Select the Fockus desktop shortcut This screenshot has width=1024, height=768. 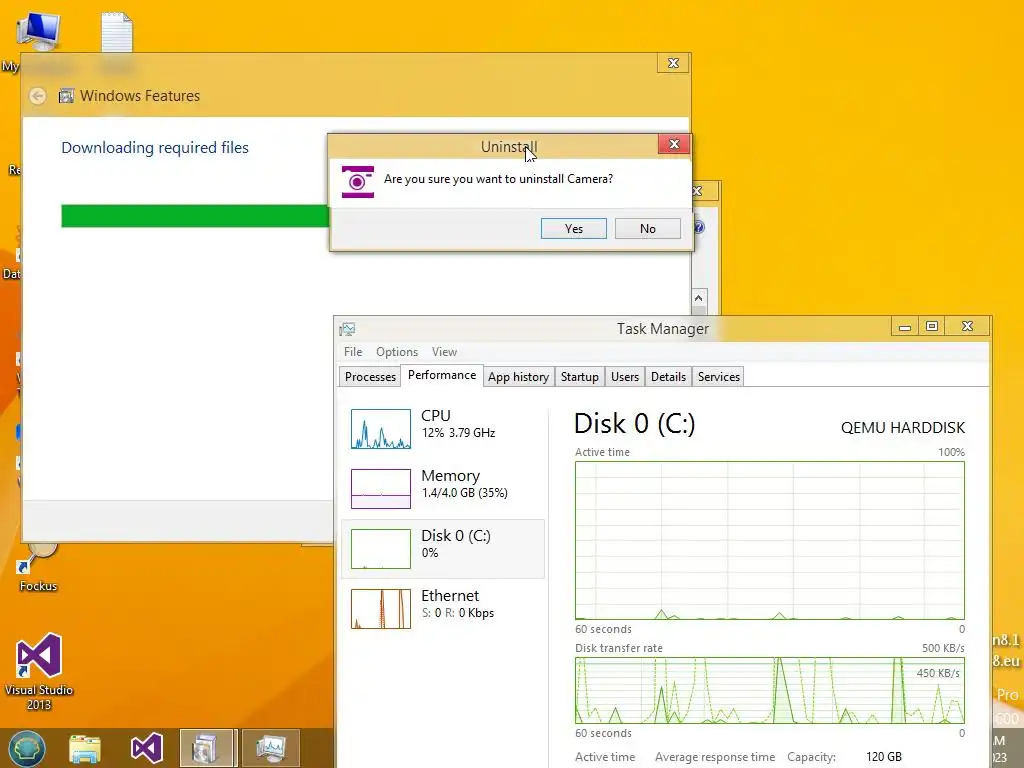coord(38,569)
